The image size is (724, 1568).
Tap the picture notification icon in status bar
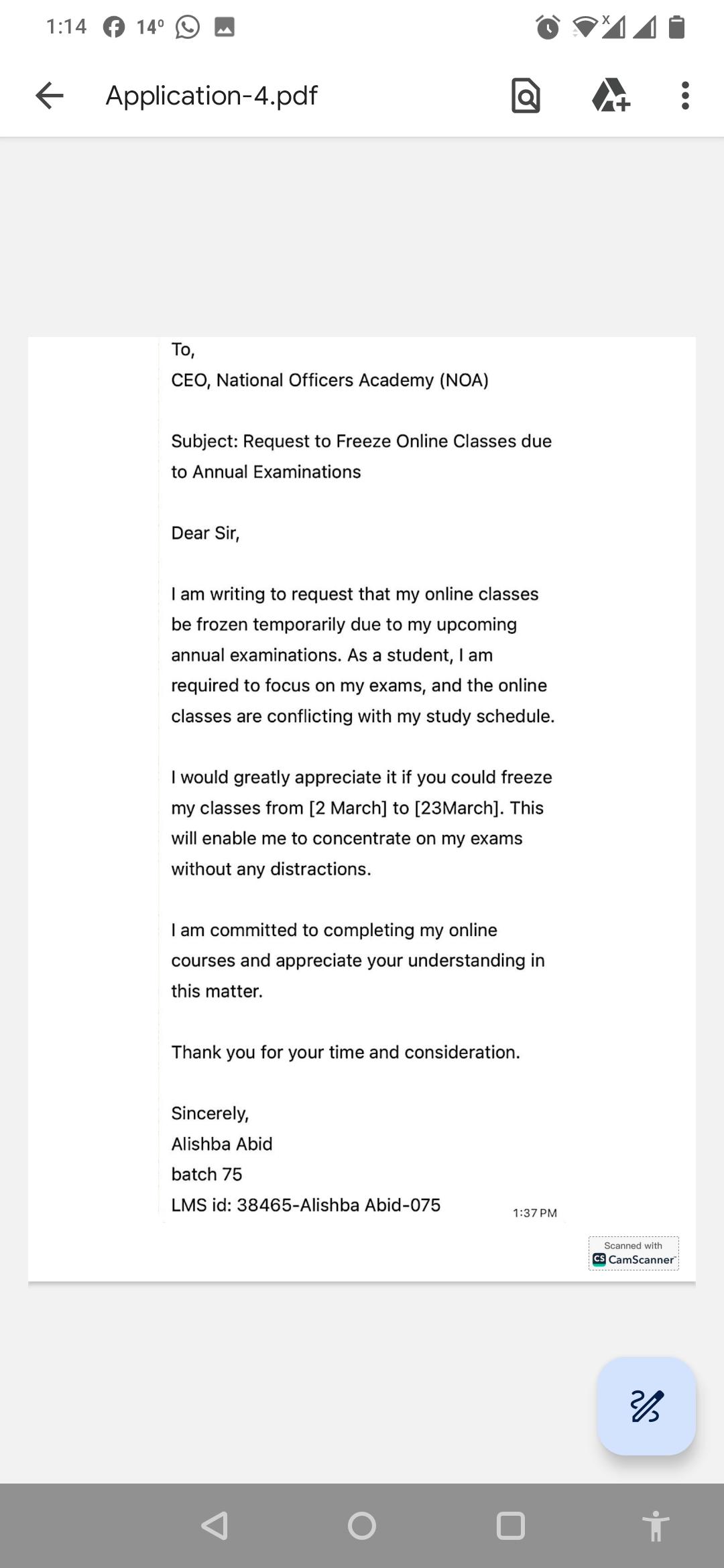(x=225, y=27)
